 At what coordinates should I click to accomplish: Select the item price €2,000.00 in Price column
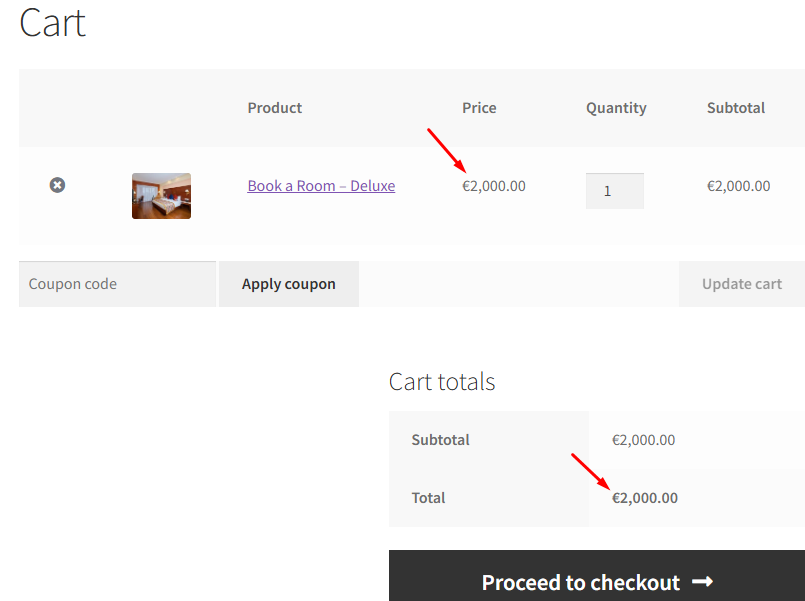coord(493,186)
